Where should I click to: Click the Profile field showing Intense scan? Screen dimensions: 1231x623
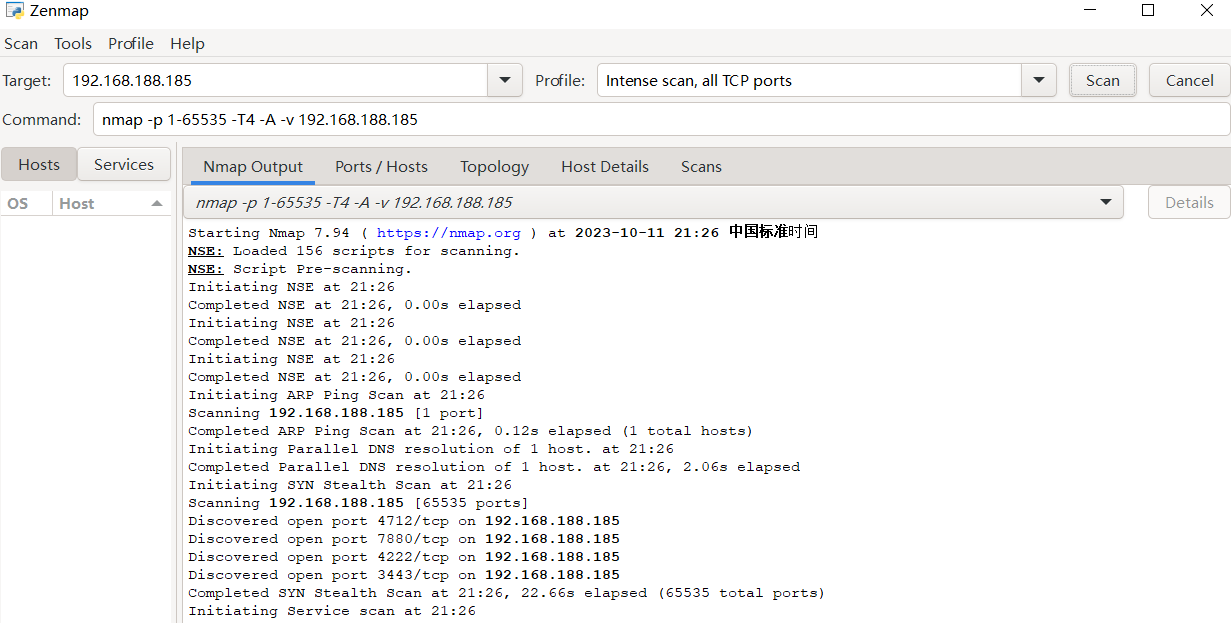click(809, 80)
